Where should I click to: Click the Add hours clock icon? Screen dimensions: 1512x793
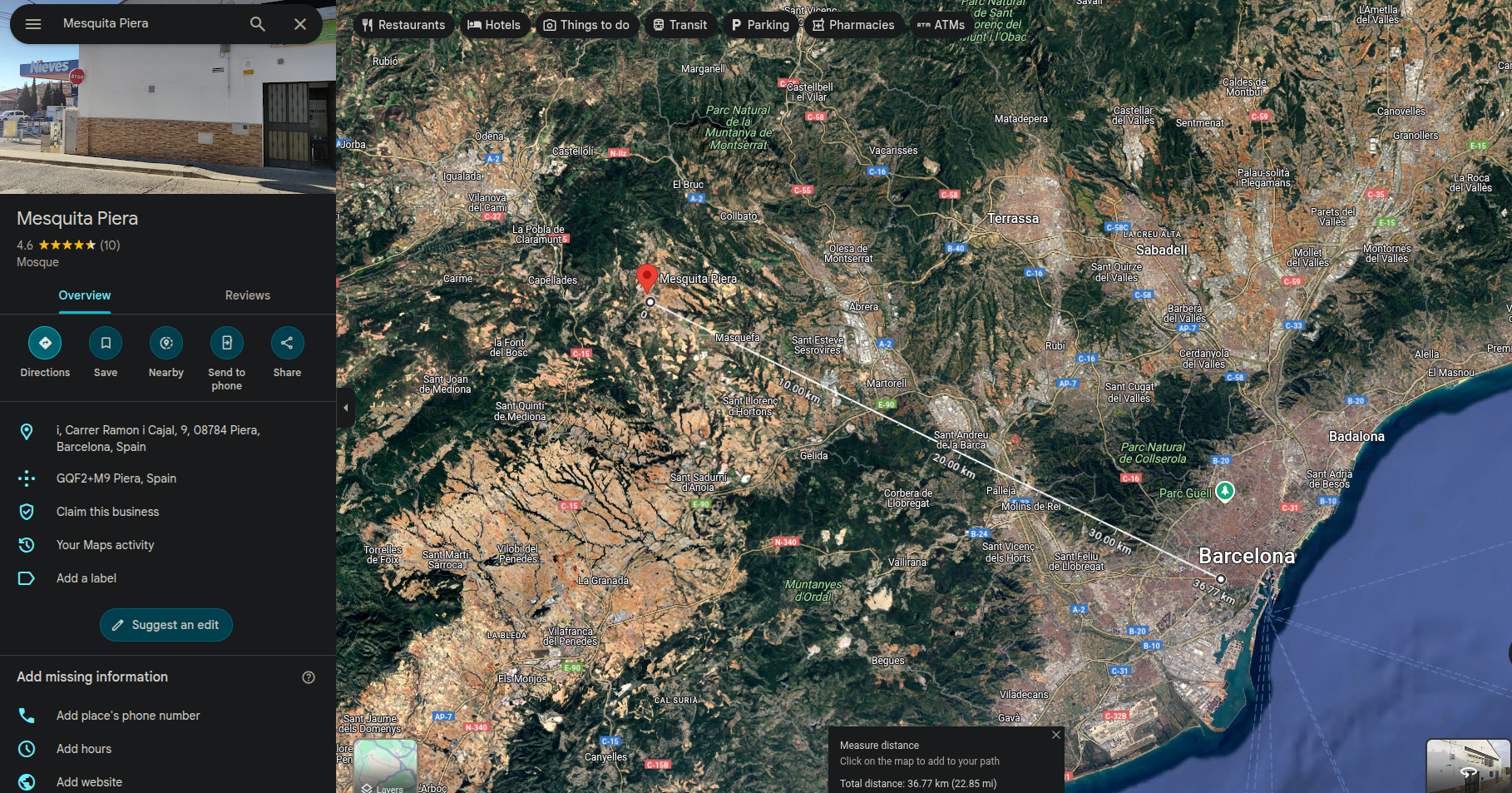pyautogui.click(x=27, y=749)
